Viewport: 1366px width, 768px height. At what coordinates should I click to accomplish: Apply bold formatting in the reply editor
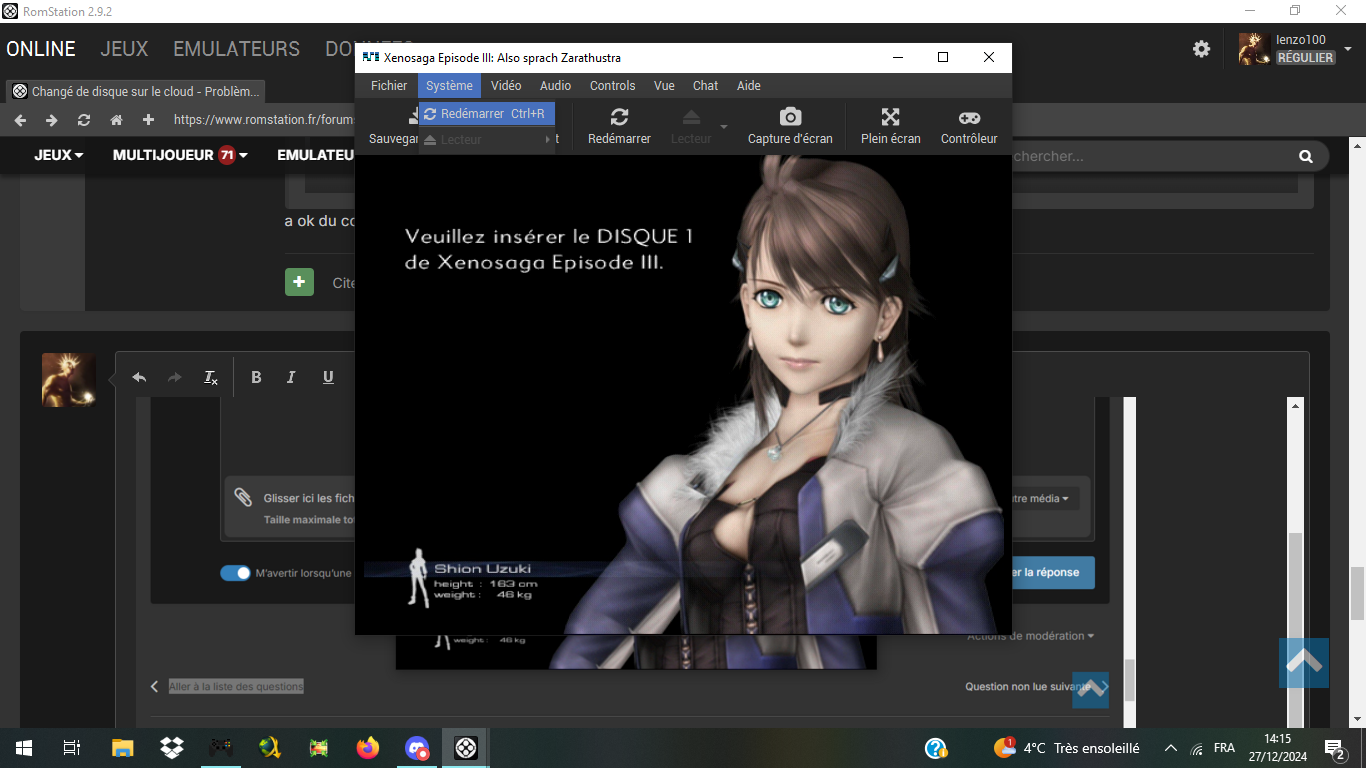[x=256, y=377]
